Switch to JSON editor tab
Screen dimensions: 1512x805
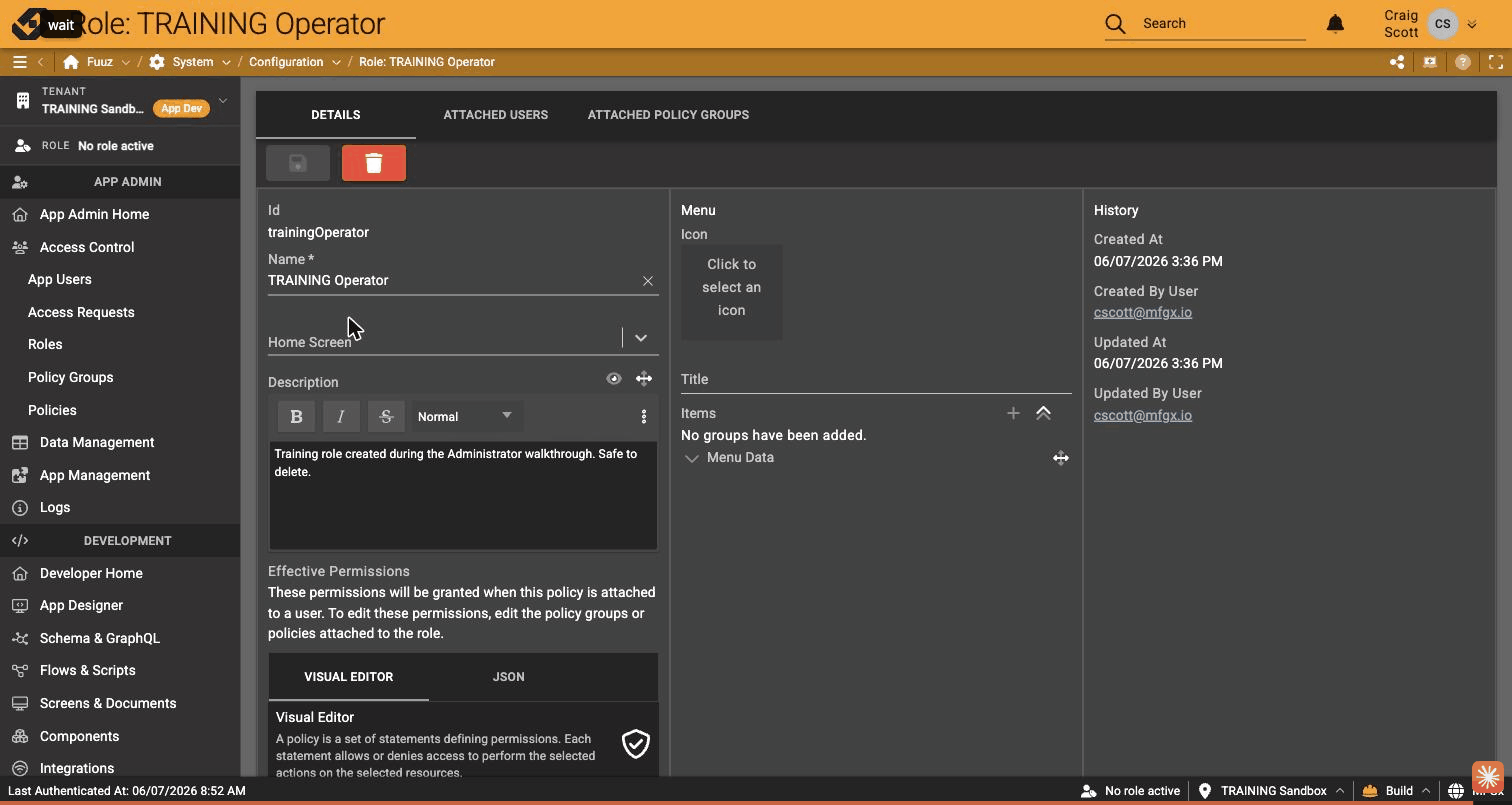coord(508,677)
